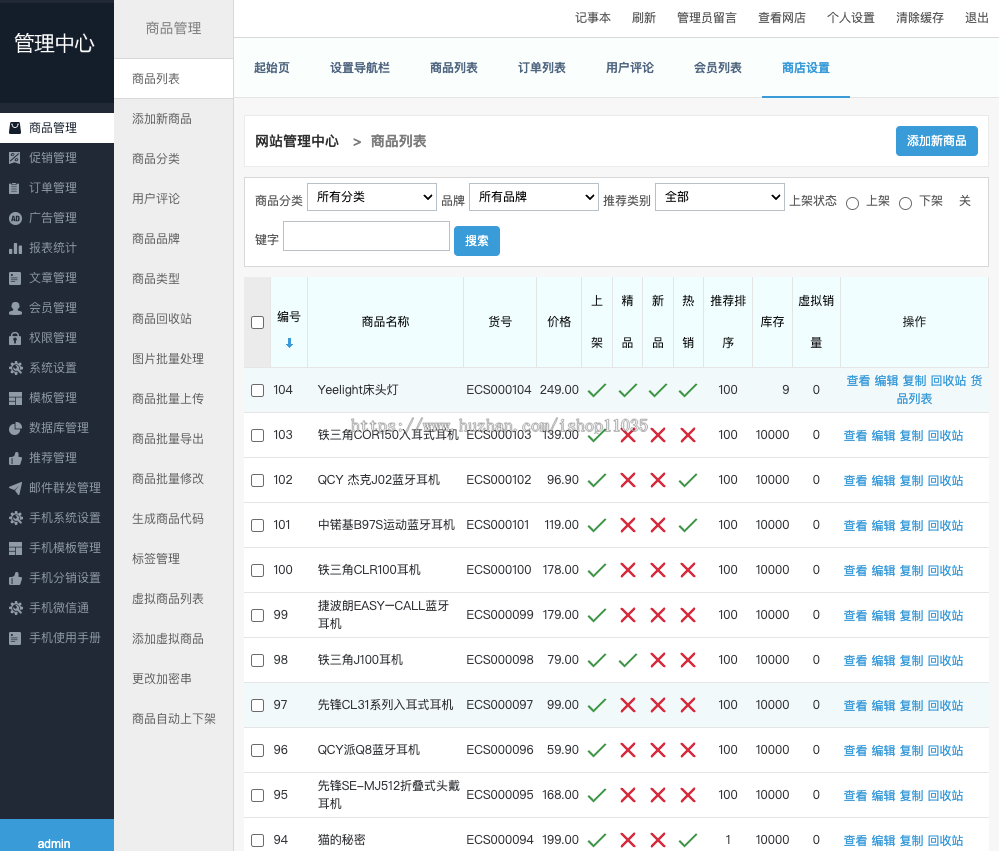Click the 手机系统设置 gear icon
Screen dimensions: 999x851
pyautogui.click(x=15, y=518)
